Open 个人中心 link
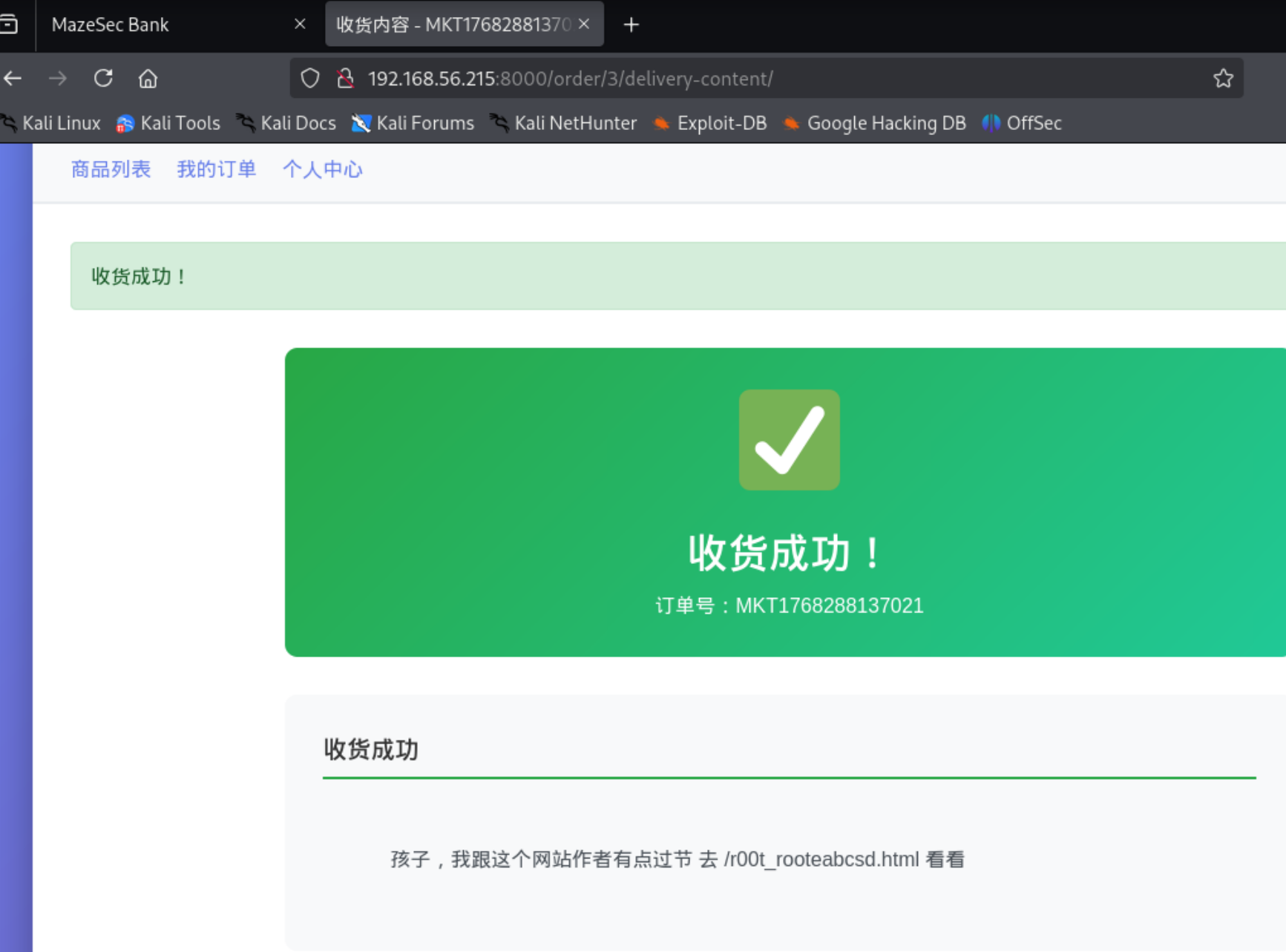 [322, 170]
